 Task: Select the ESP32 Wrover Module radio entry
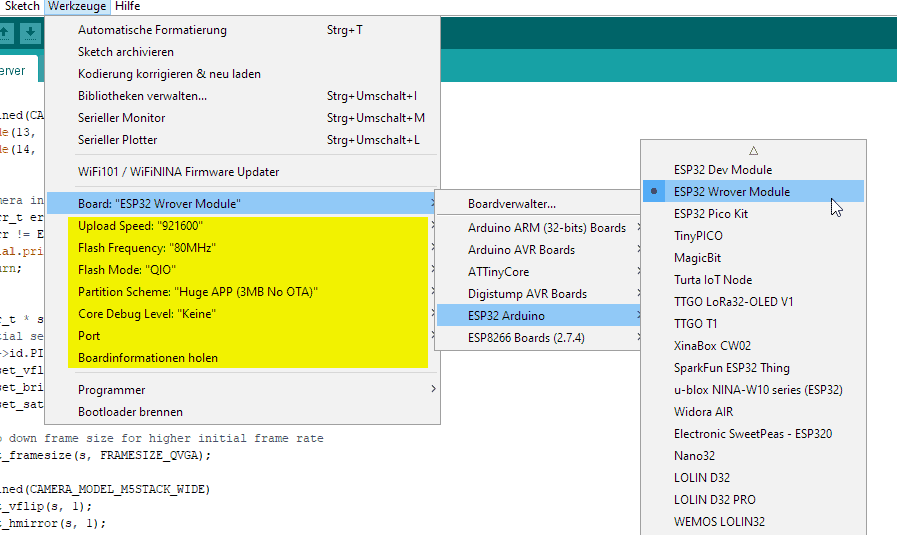pyautogui.click(x=731, y=192)
